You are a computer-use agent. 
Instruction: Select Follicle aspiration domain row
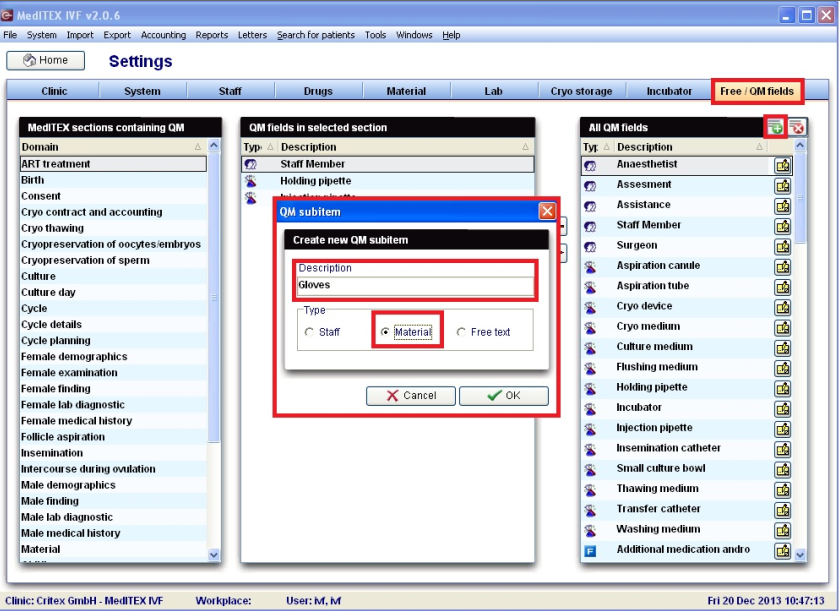pos(113,437)
